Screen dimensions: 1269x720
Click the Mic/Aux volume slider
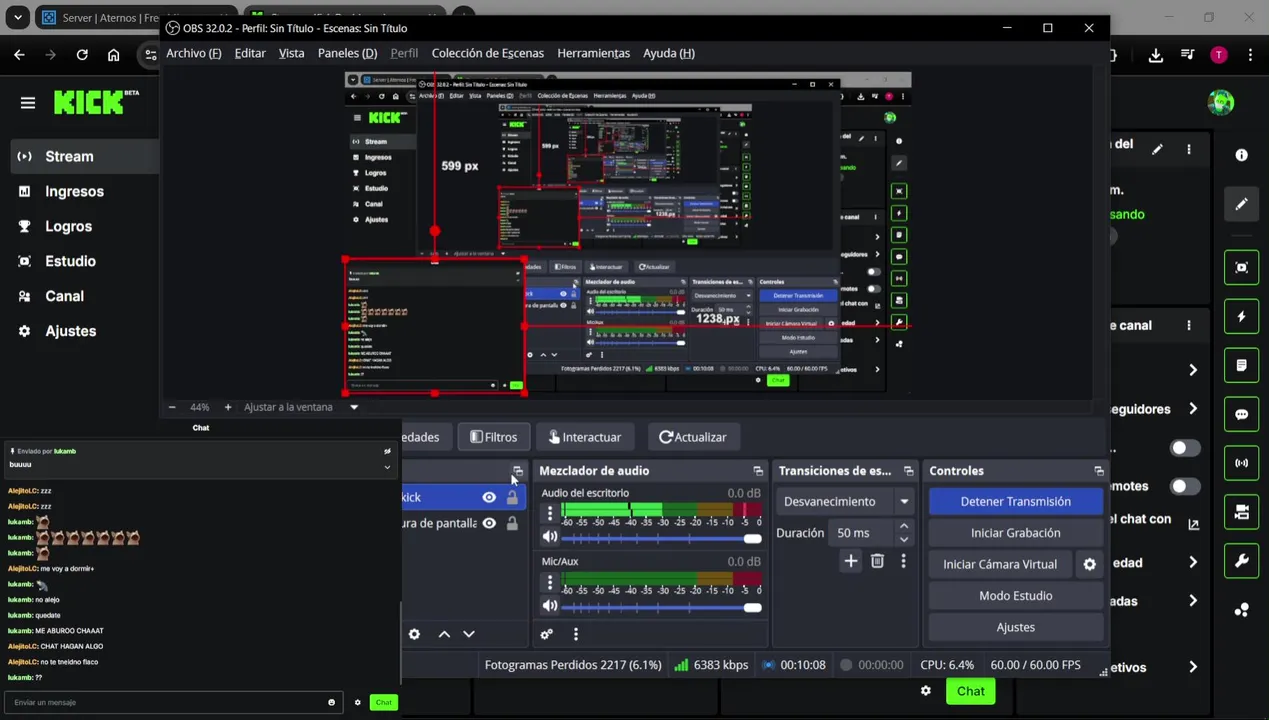point(661,606)
